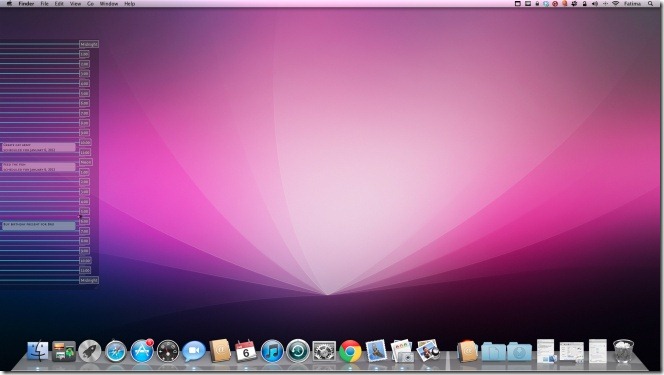Open the File menu

click(x=44, y=3)
